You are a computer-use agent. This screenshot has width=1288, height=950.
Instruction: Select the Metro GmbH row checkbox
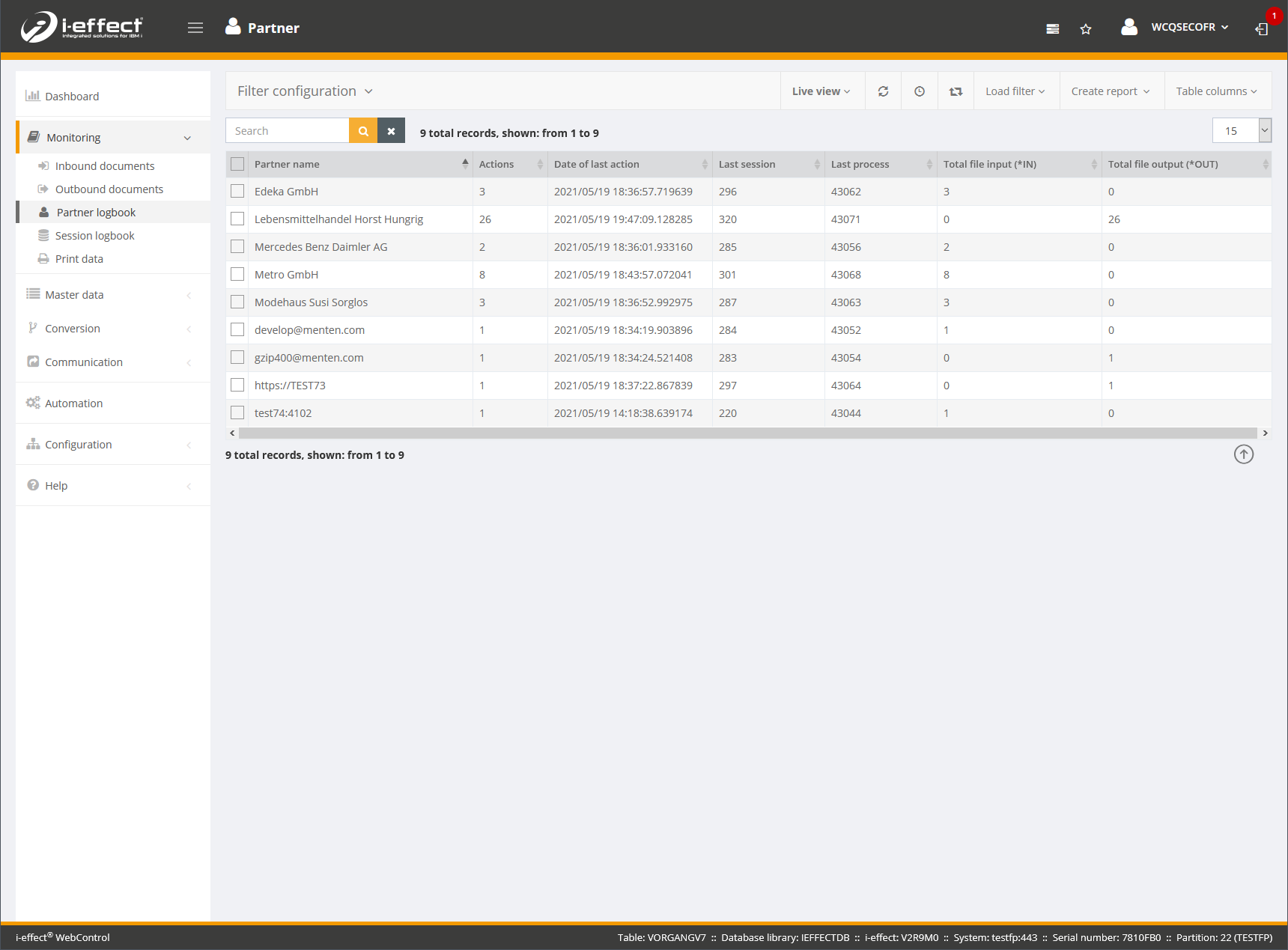(237, 275)
